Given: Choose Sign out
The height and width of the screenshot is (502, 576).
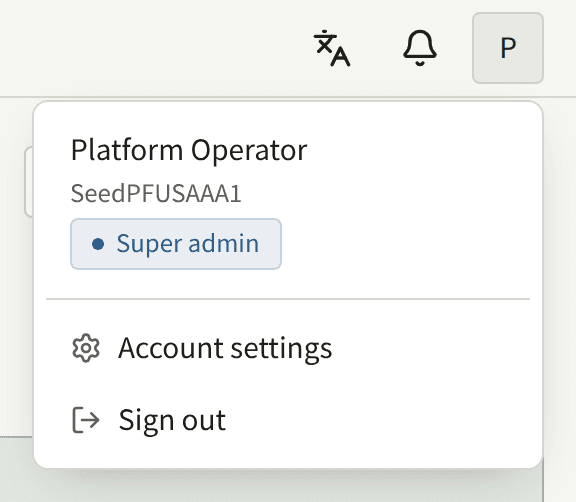Looking at the screenshot, I should coord(288,420).
